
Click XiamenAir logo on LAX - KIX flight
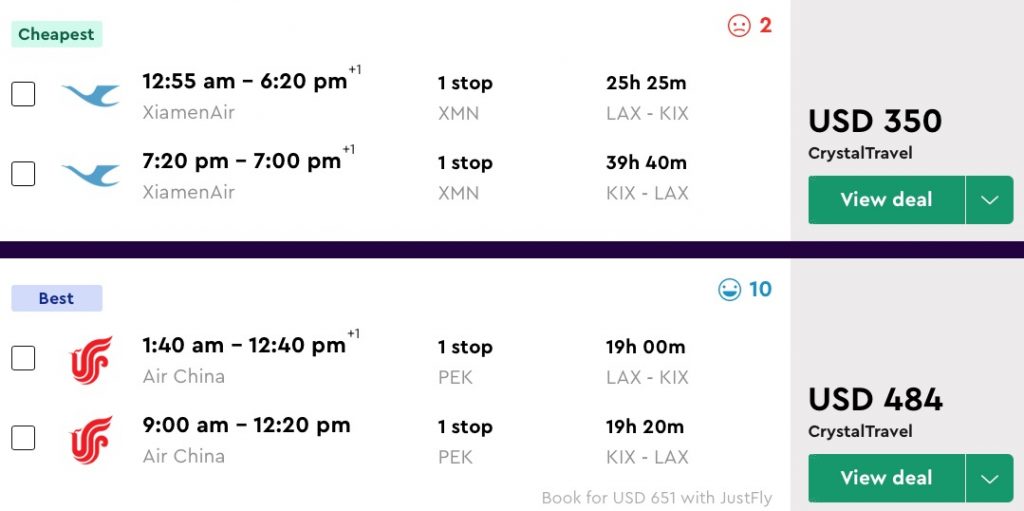pyautogui.click(x=90, y=95)
